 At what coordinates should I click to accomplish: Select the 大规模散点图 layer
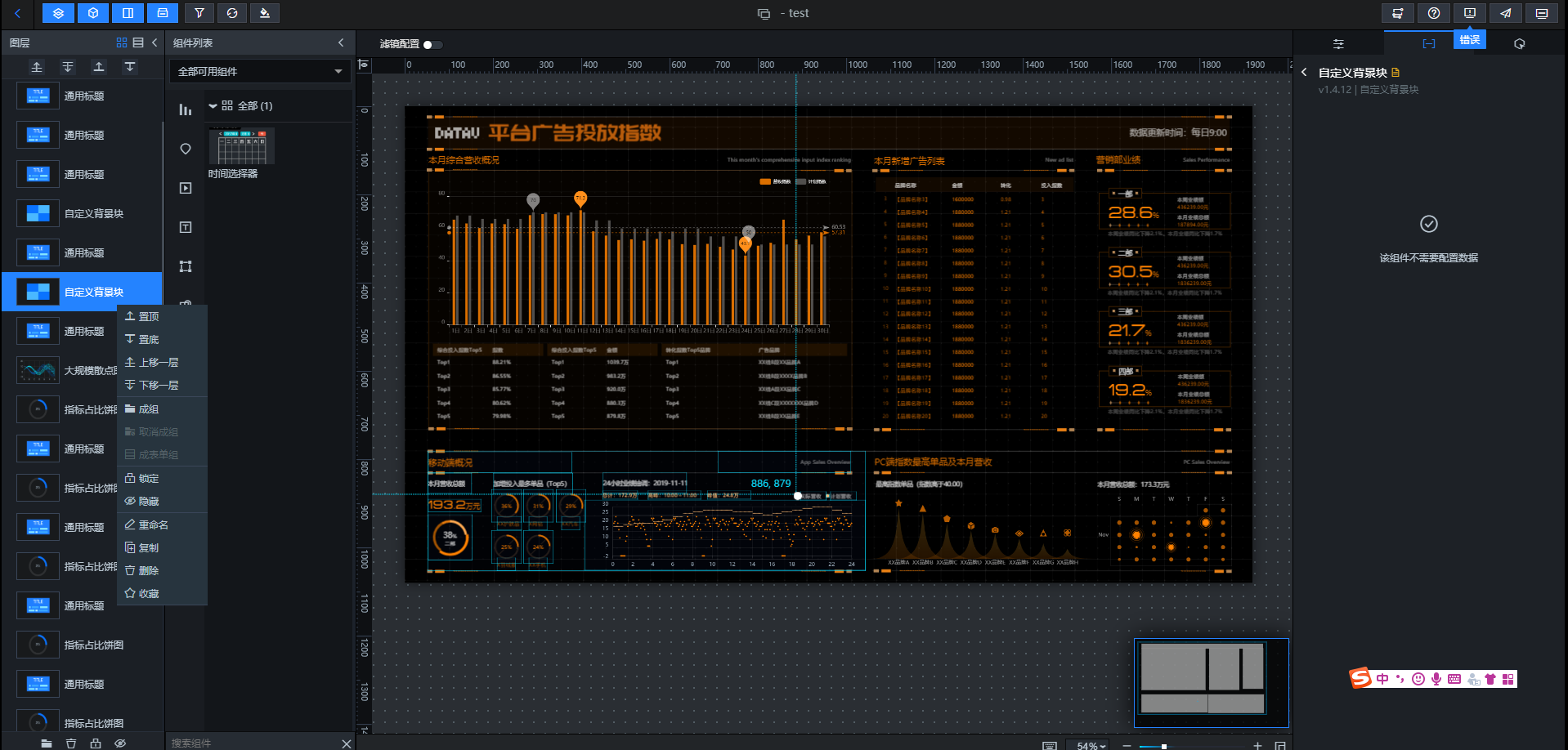tap(82, 371)
